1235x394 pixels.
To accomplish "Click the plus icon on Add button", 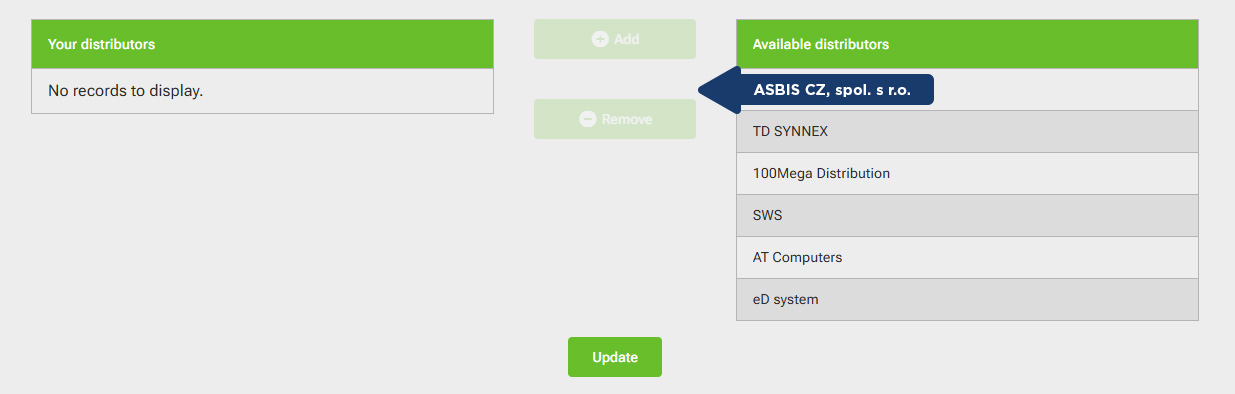I will (x=600, y=39).
